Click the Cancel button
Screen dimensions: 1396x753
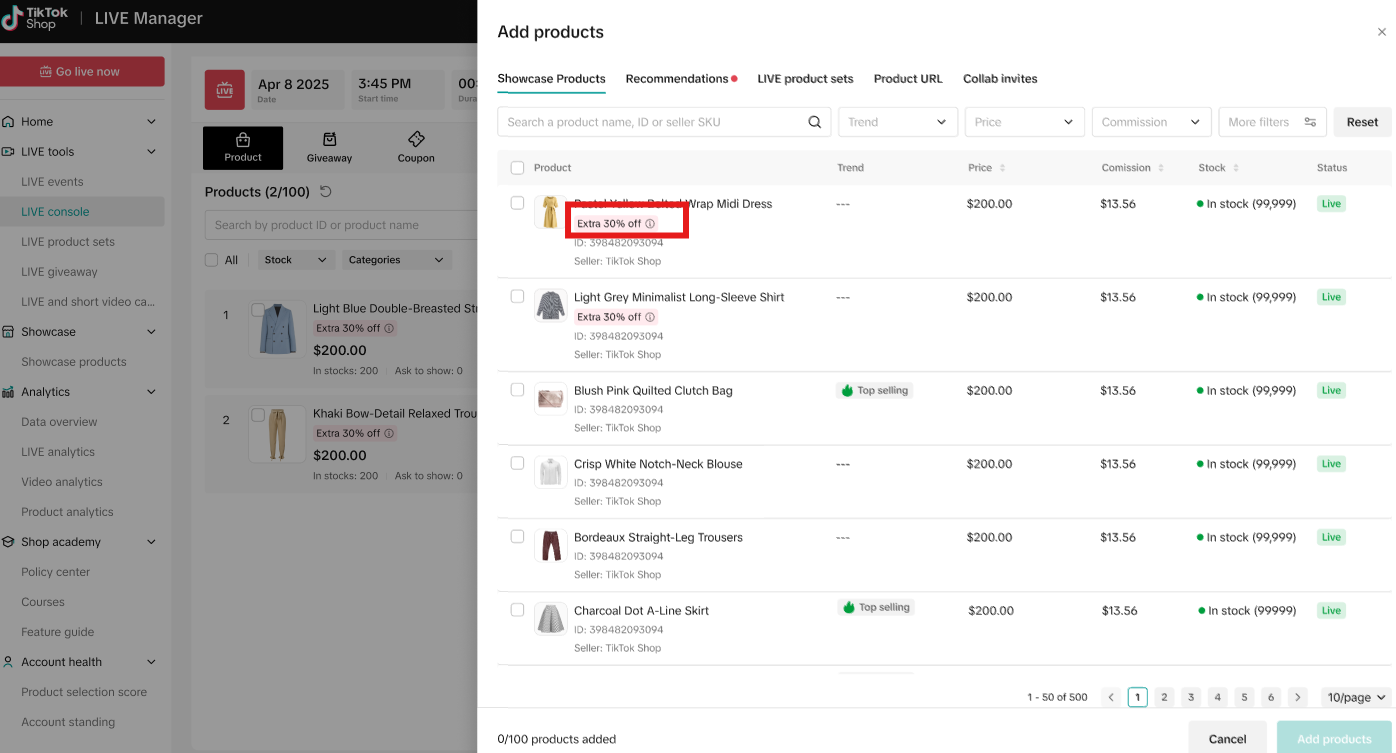(1227, 739)
